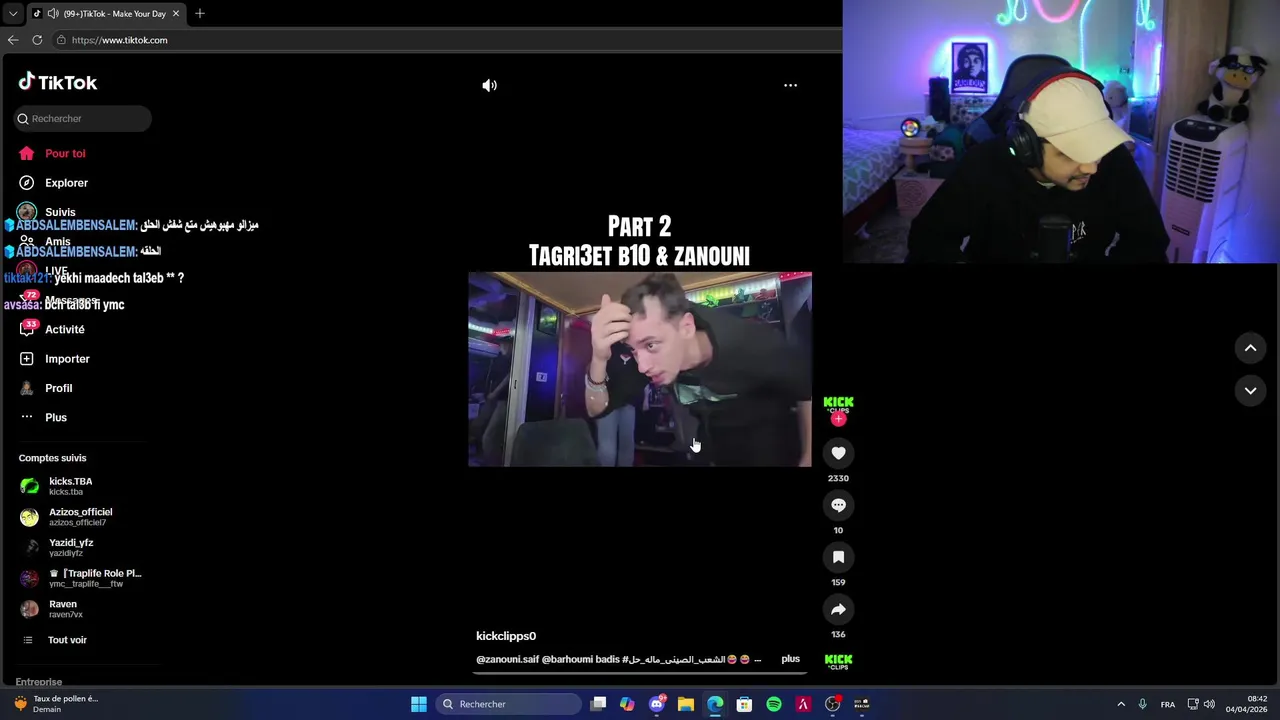Go to the next video
Image resolution: width=1280 pixels, height=720 pixels.
(1250, 391)
